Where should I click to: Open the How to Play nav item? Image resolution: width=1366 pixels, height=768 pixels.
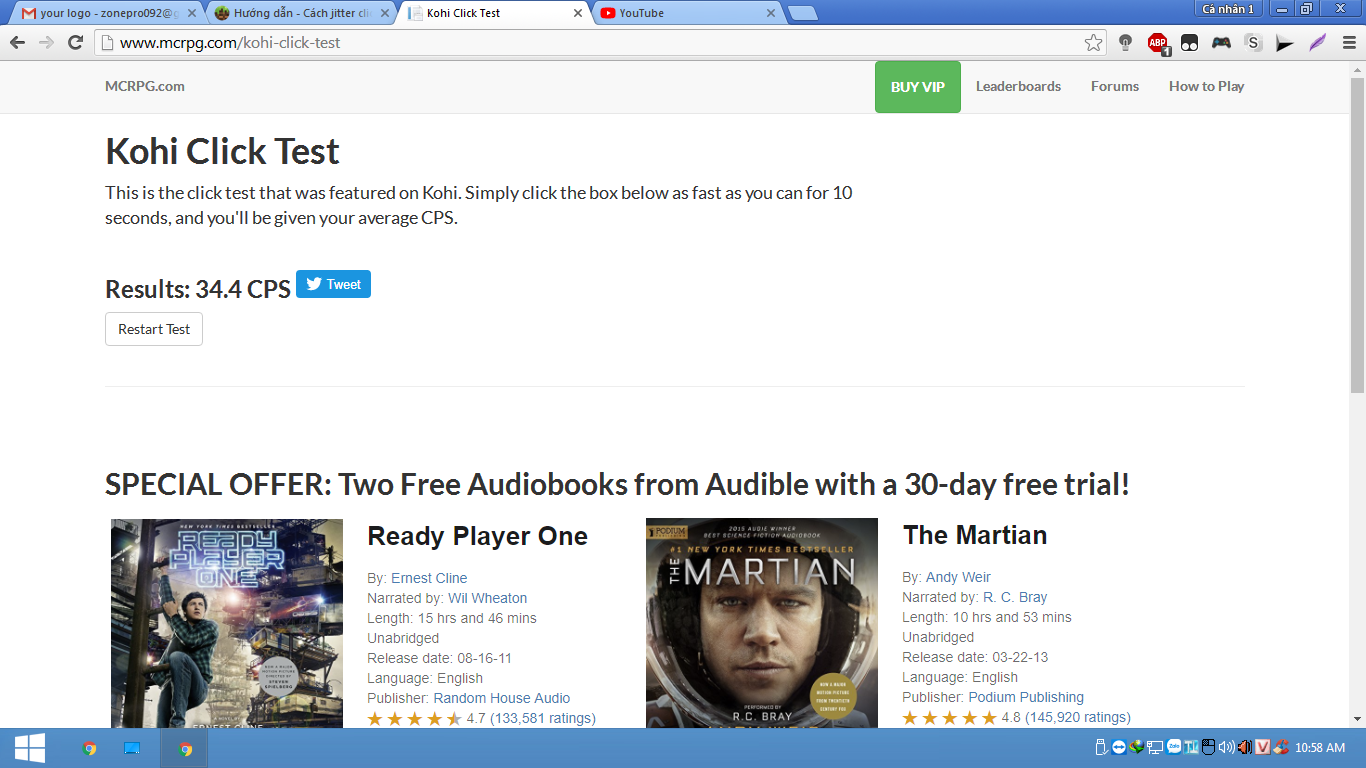tap(1207, 86)
